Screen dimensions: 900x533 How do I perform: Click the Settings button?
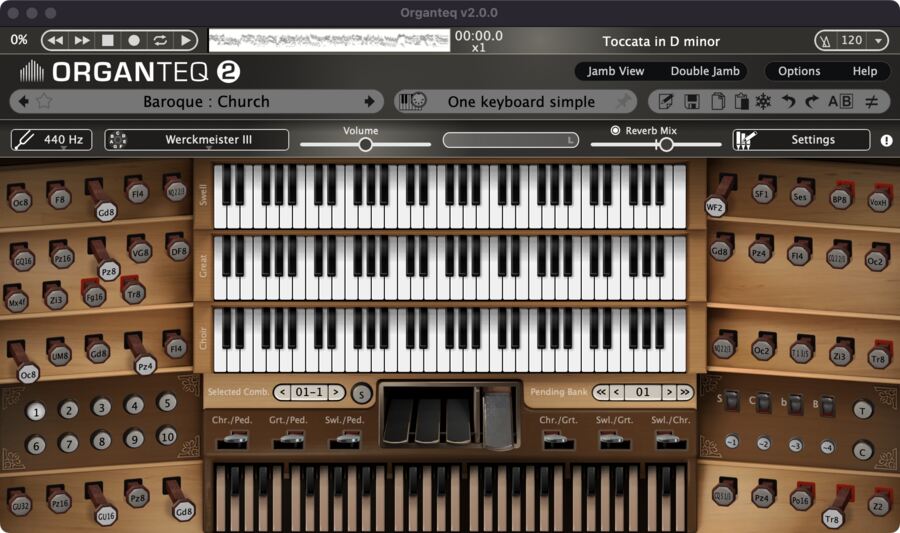812,140
